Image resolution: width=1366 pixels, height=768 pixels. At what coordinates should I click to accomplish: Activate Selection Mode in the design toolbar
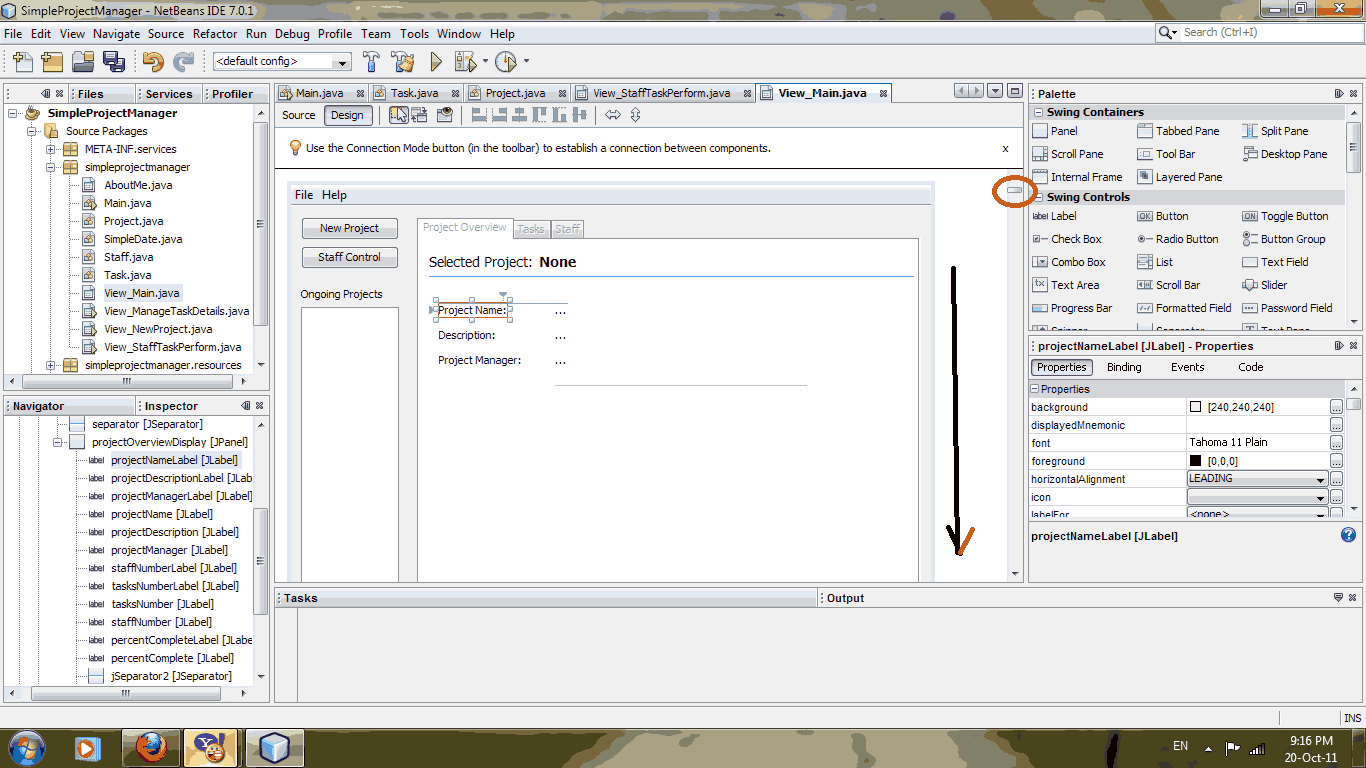[398, 115]
